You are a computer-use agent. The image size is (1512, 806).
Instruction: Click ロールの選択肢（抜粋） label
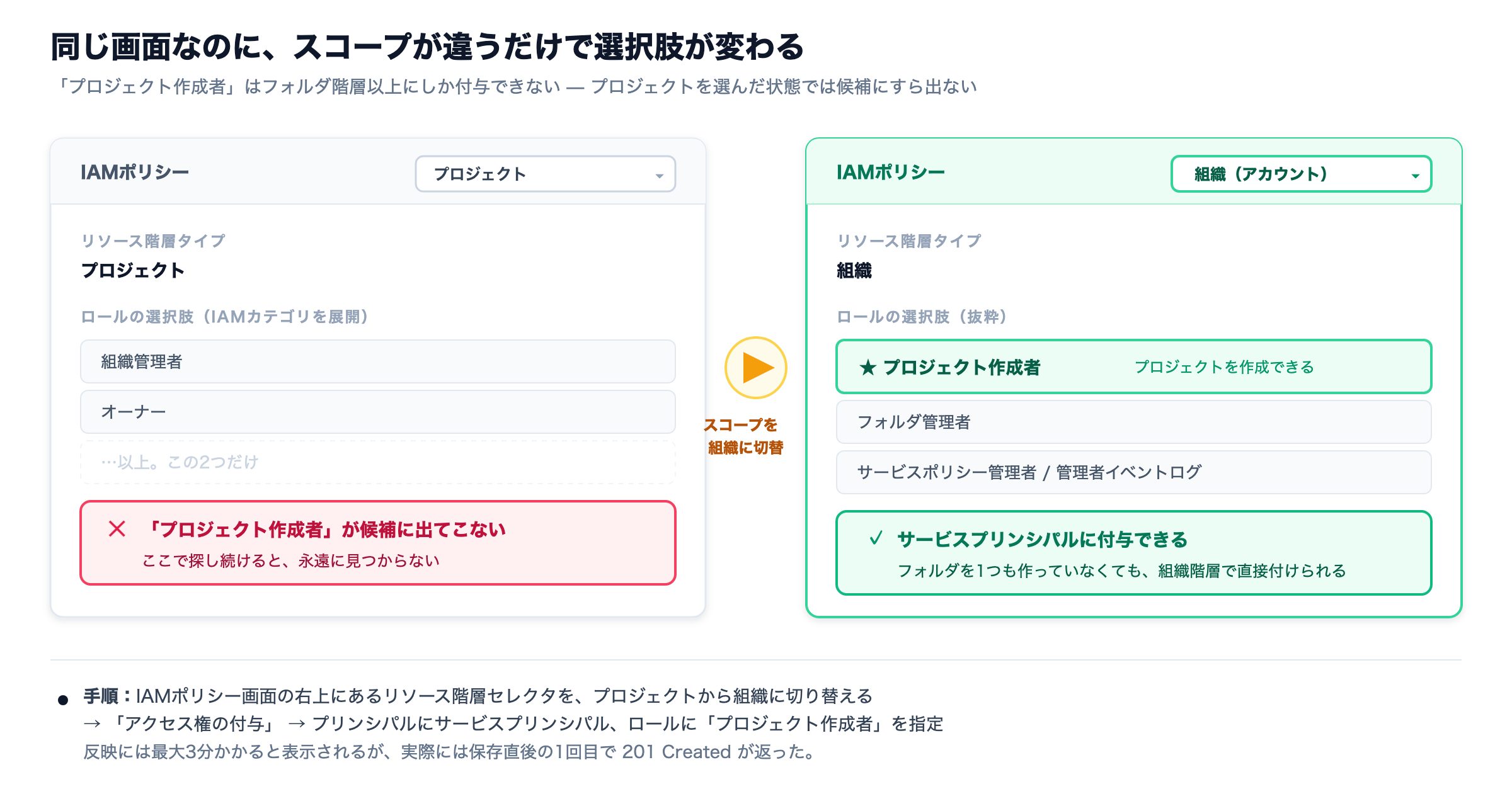[x=922, y=317]
